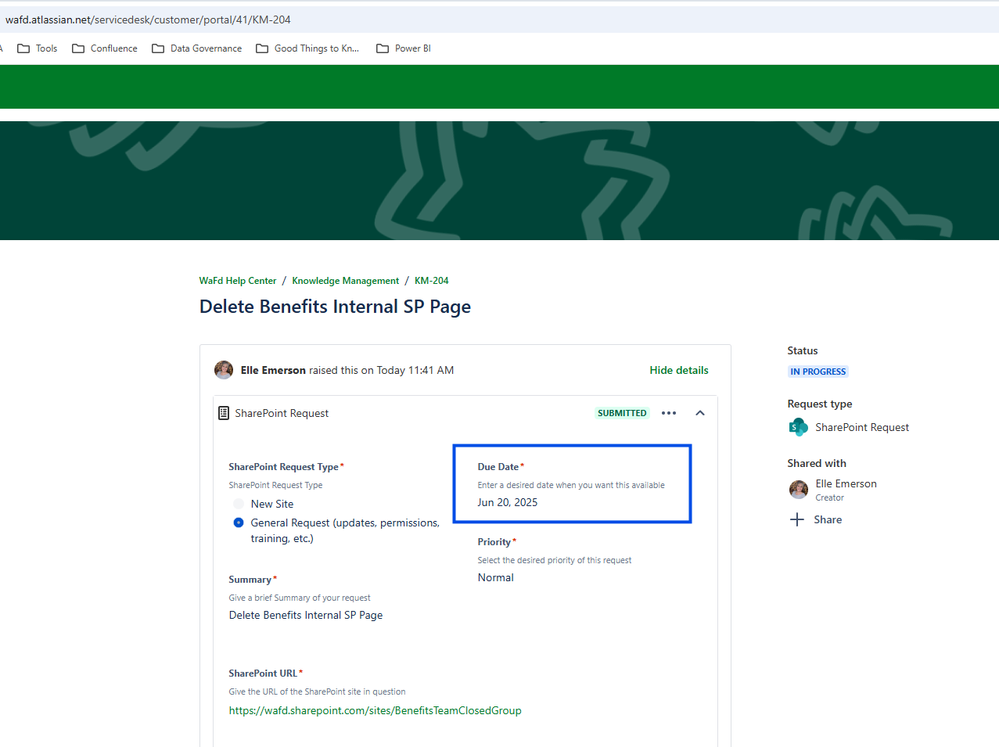Click the 'SharePoint Request Type' field label
Viewport: 999px width, 747px height.
[x=284, y=467]
